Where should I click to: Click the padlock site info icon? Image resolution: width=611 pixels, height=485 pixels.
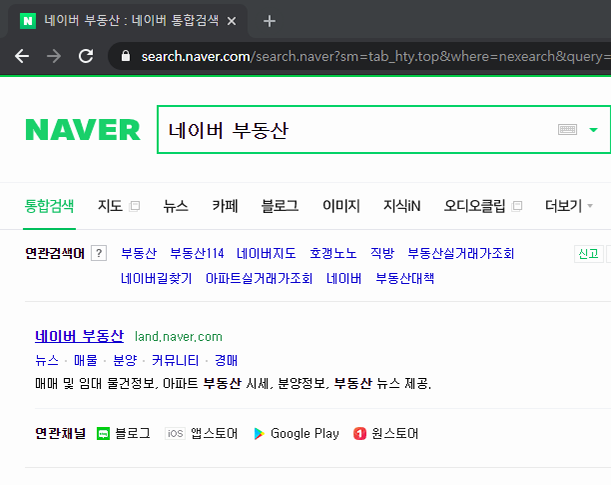[x=125, y=56]
